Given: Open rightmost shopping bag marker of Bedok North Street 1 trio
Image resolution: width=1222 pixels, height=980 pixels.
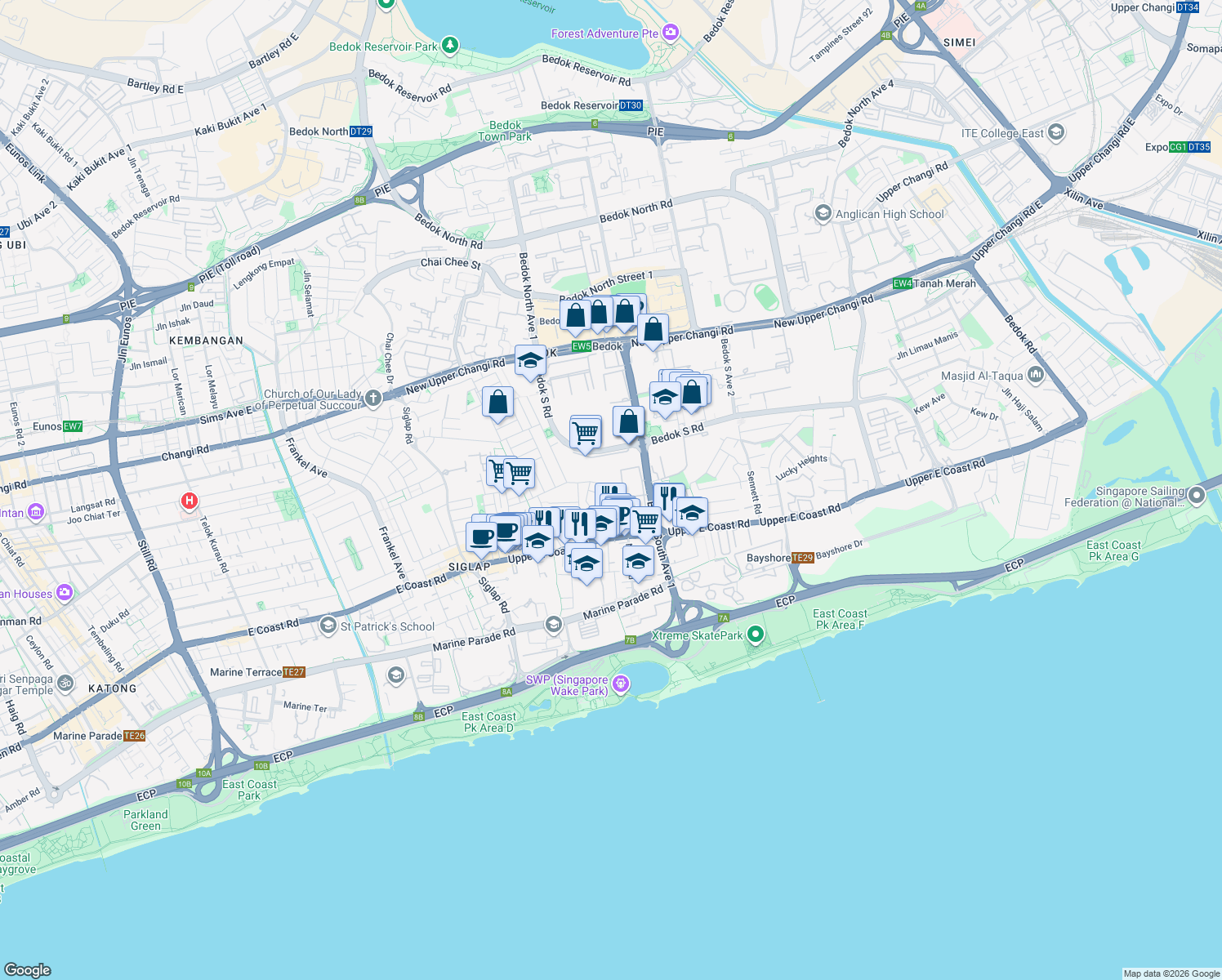Looking at the screenshot, I should (625, 311).
